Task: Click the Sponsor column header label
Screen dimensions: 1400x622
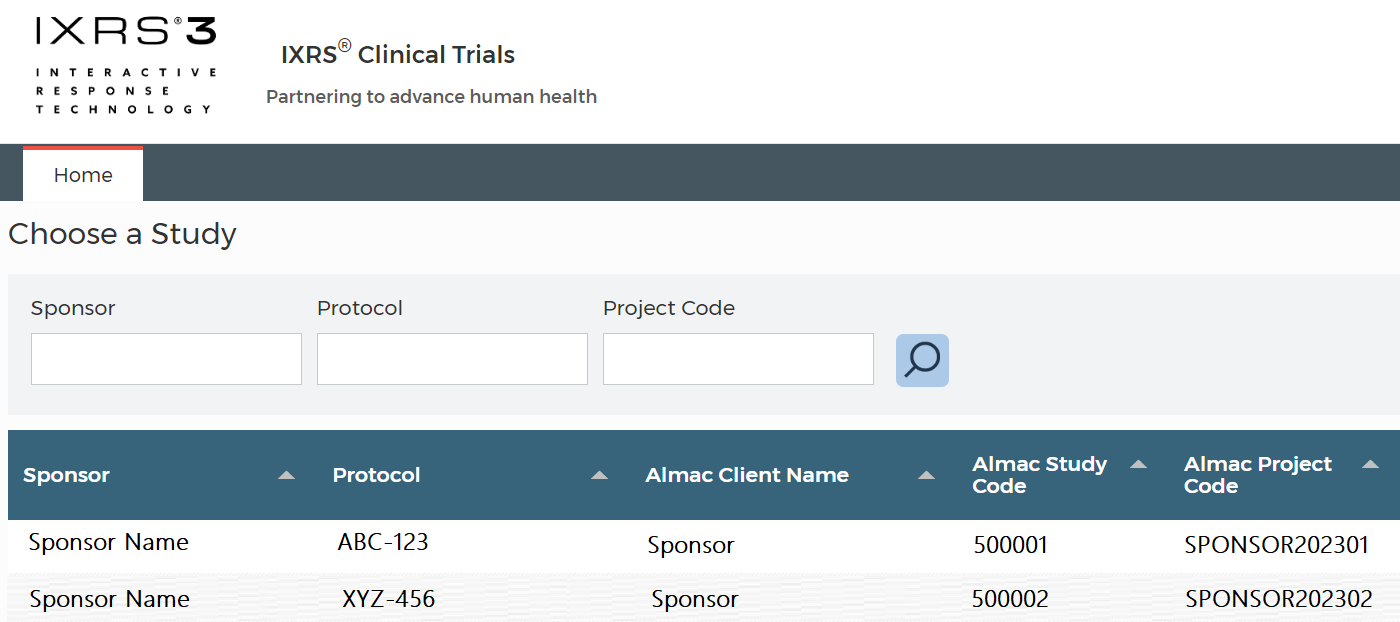Action: click(67, 475)
